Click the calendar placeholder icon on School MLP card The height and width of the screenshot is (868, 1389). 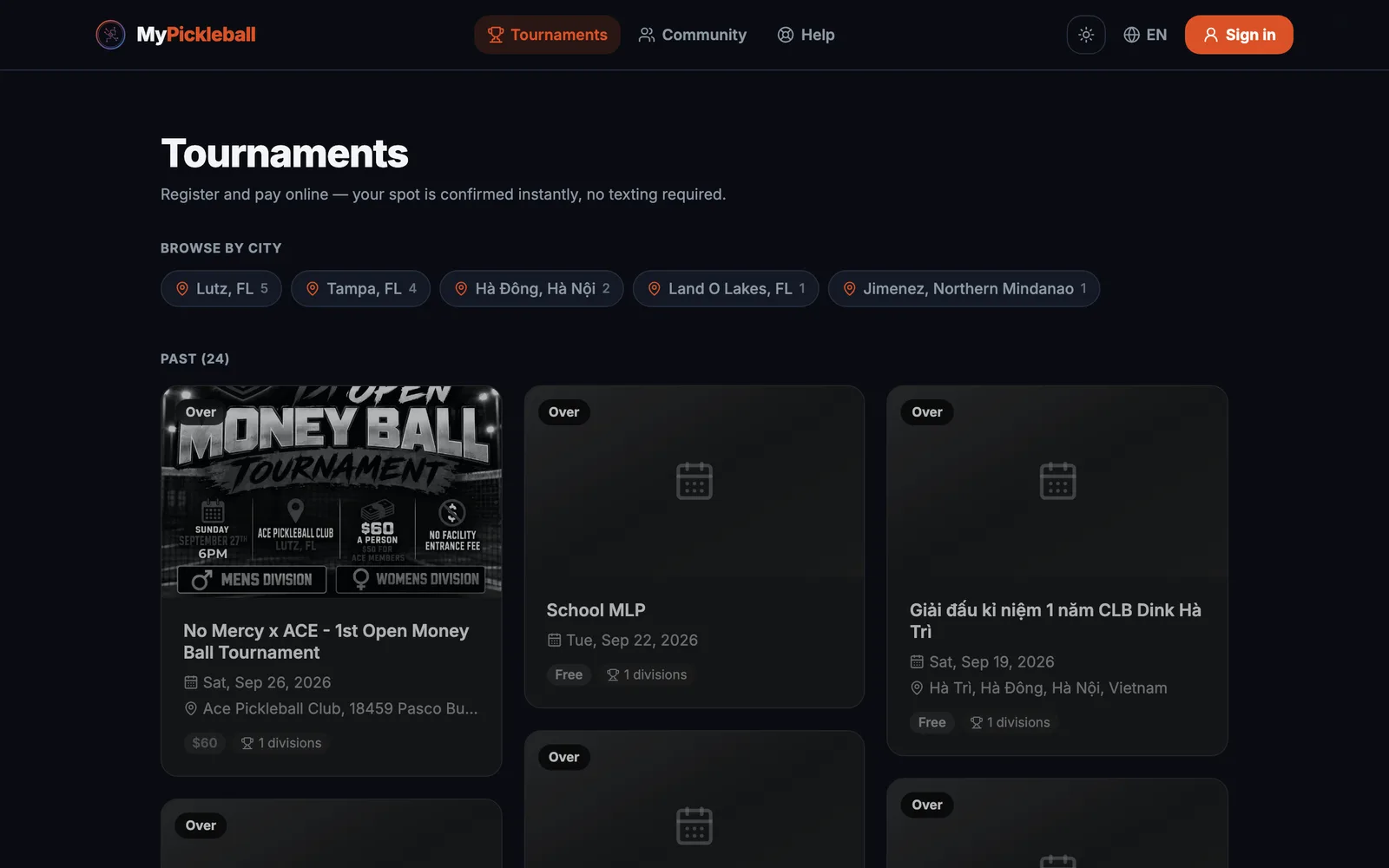[694, 481]
